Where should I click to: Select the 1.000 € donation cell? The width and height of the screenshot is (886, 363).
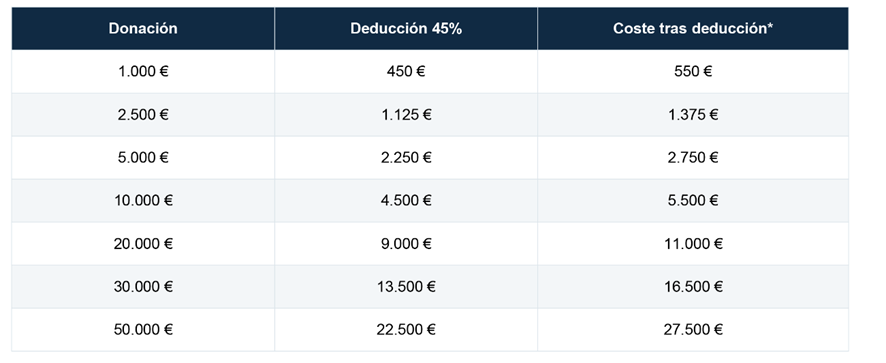pyautogui.click(x=143, y=72)
